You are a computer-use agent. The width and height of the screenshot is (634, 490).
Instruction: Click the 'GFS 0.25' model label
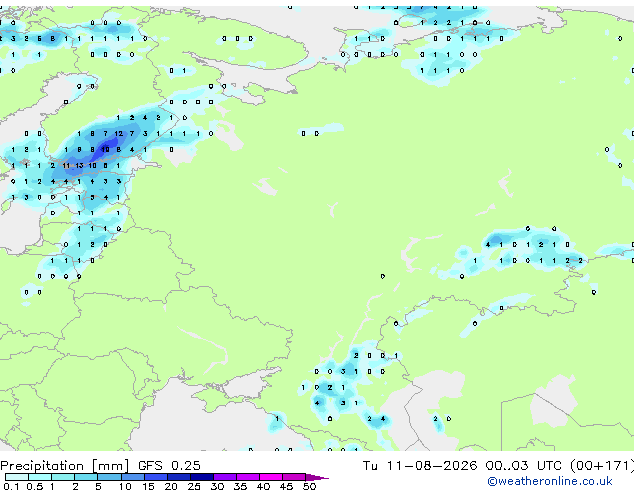click(169, 466)
